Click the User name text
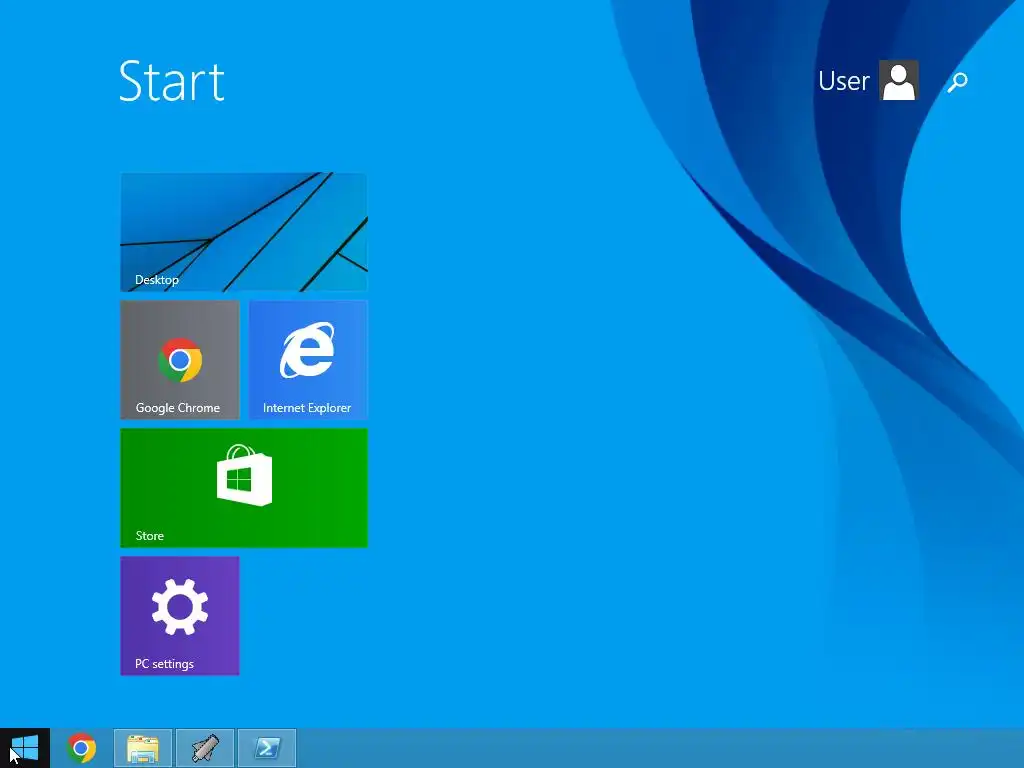1024x768 pixels. click(844, 81)
